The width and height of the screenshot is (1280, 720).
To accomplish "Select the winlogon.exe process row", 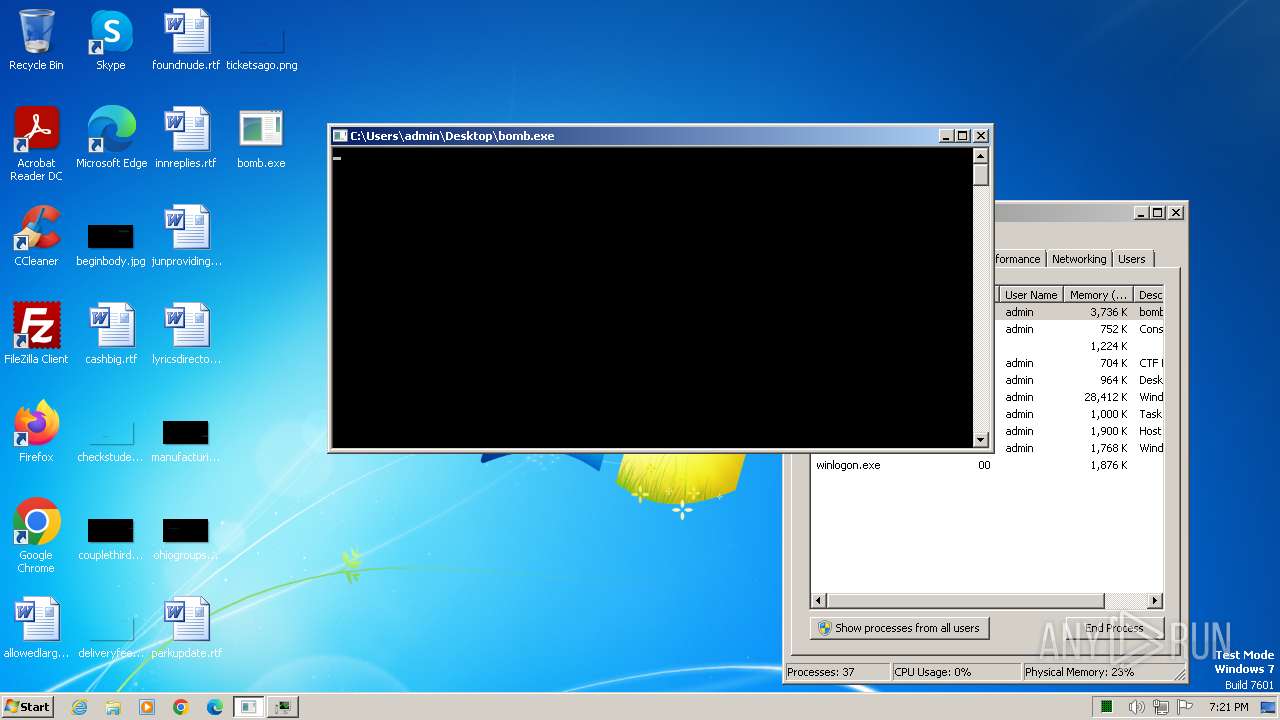I will 987,465.
